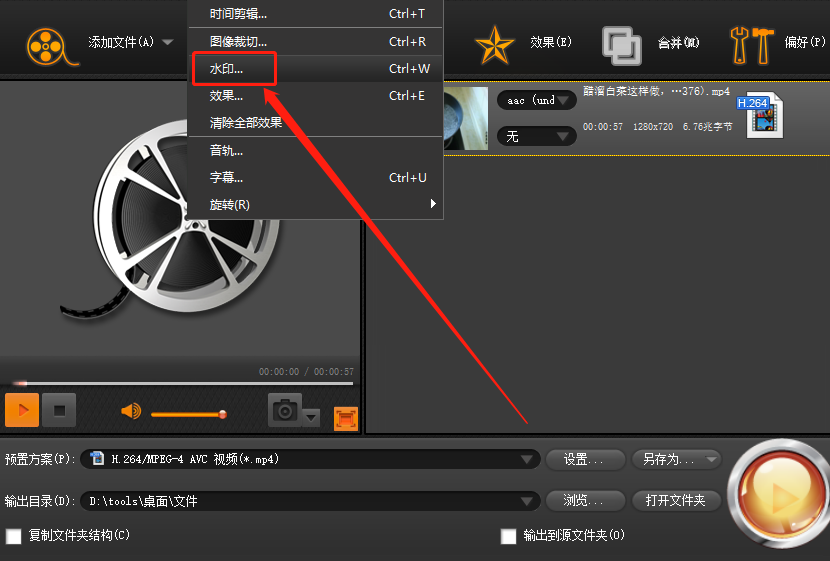This screenshot has height=561, width=830.
Task: Open the Add File dropdown arrow
Action: (x=168, y=42)
